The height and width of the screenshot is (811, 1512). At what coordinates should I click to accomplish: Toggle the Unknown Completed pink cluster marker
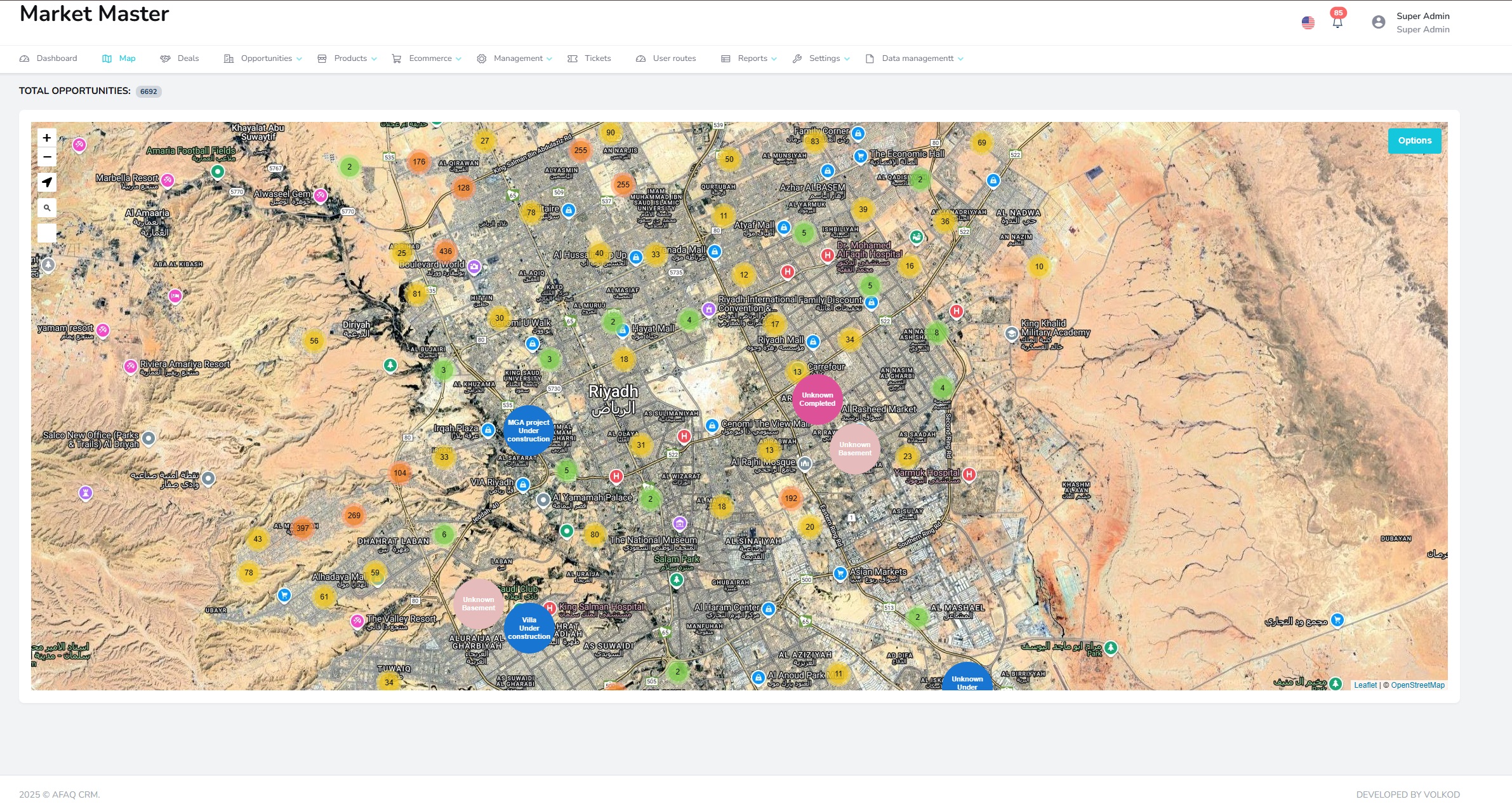(817, 399)
